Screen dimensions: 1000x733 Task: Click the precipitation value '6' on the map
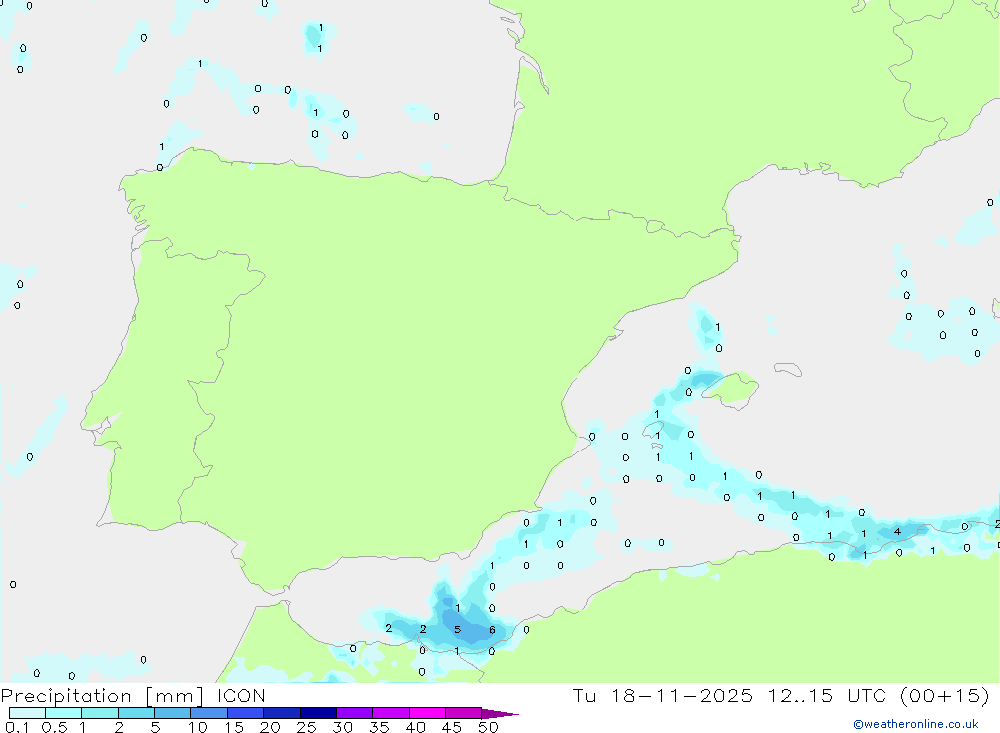point(492,630)
